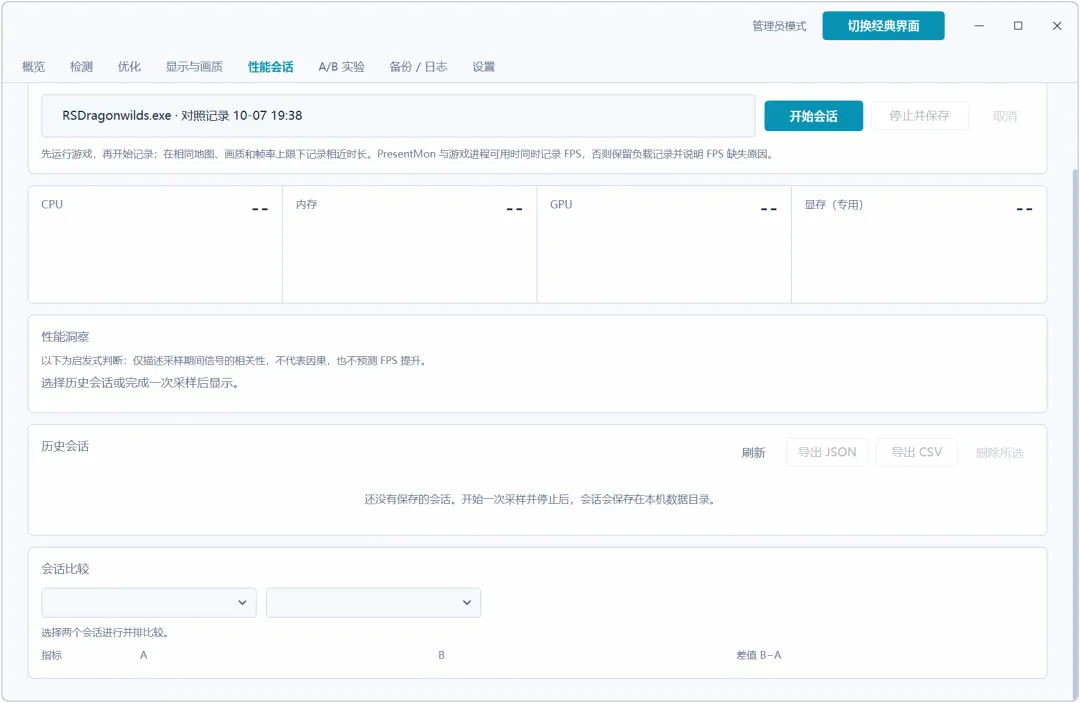Click the 管理员模式 label
1080x703 pixels.
(779, 26)
